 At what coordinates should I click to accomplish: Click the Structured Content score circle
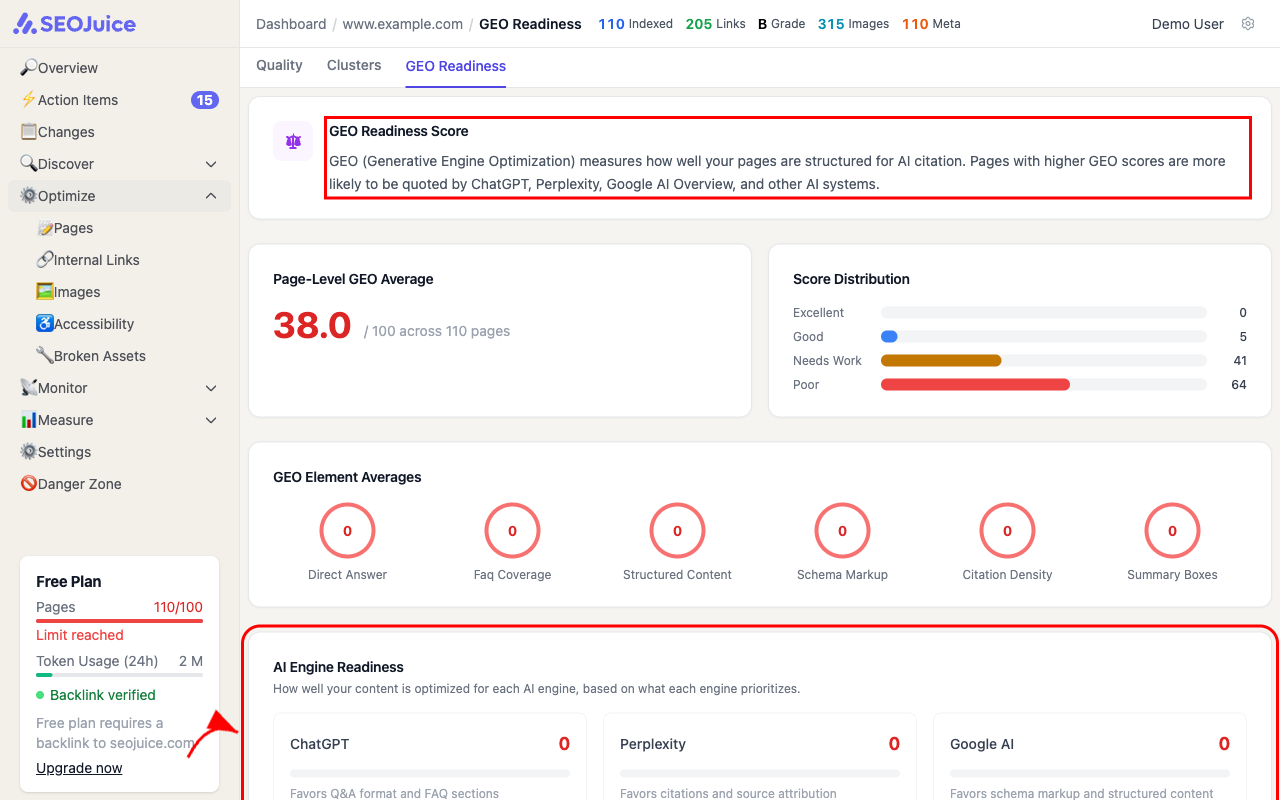pos(677,531)
